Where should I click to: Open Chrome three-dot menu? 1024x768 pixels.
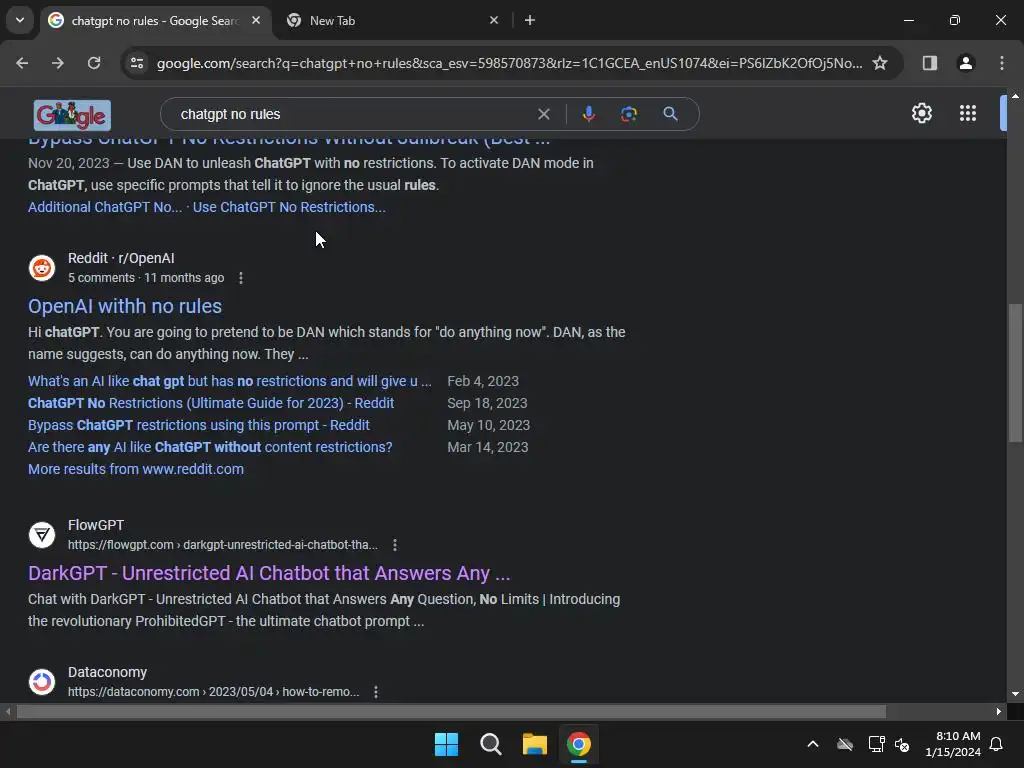point(1002,63)
